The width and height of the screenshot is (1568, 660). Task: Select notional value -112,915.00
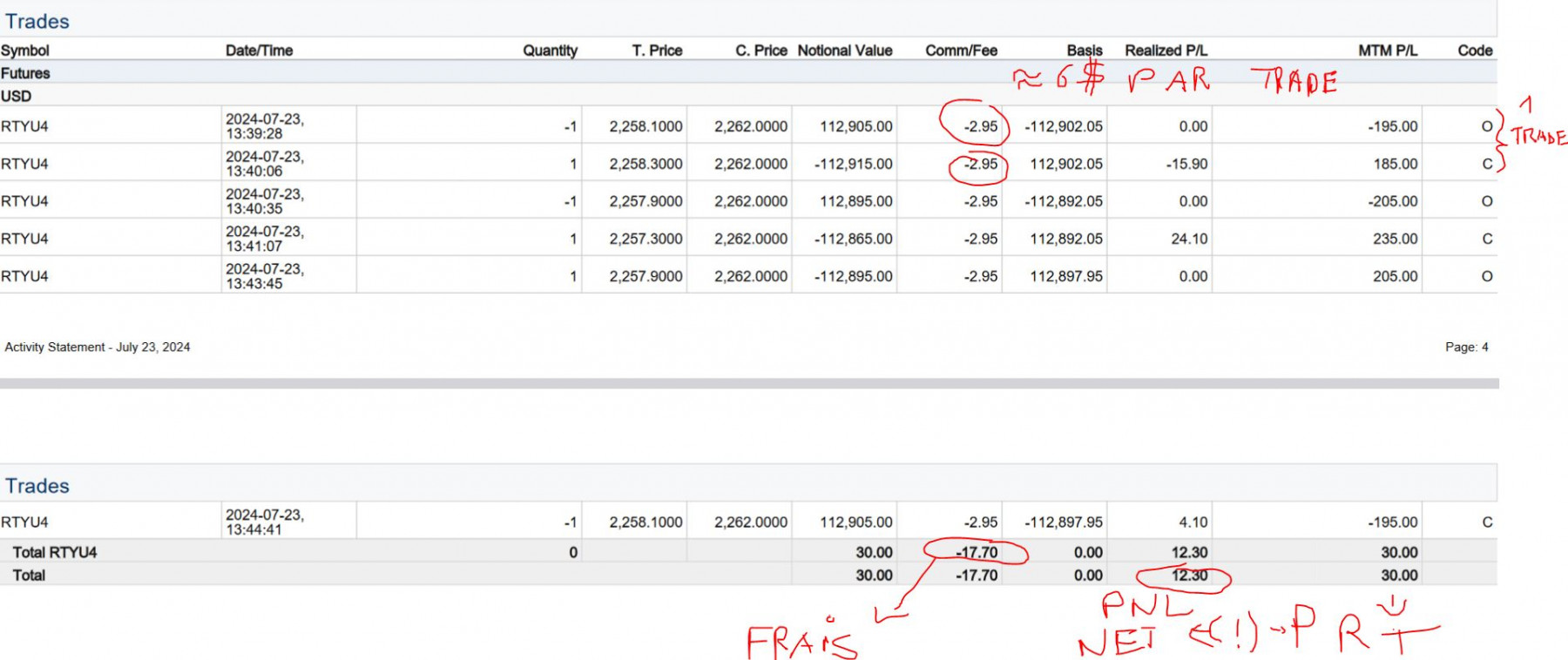853,164
